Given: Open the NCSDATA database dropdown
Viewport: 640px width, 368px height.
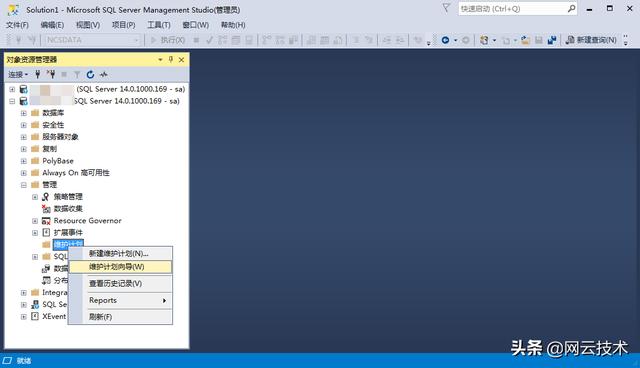Looking at the screenshot, I should 136,40.
